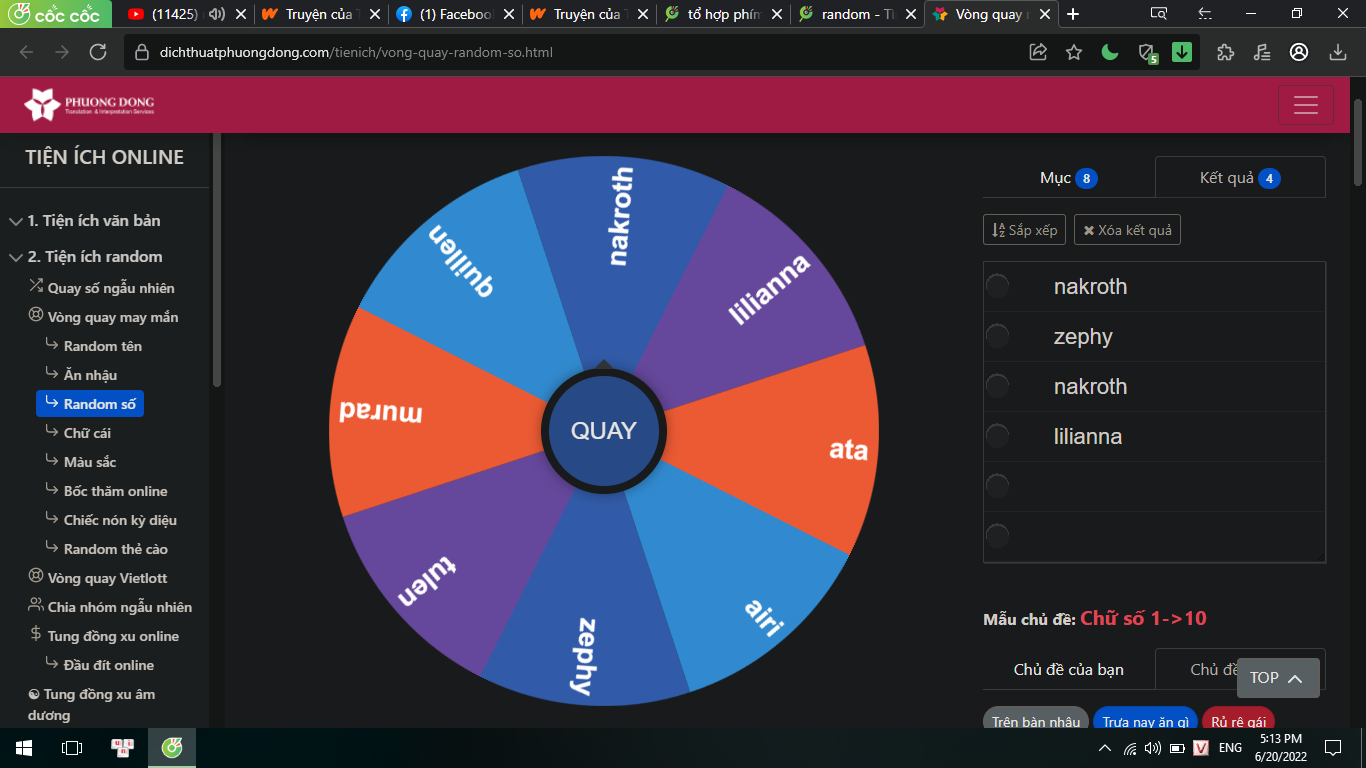
Task: Collapse the '2. Tiện ích random' section
Action: click(x=16, y=257)
